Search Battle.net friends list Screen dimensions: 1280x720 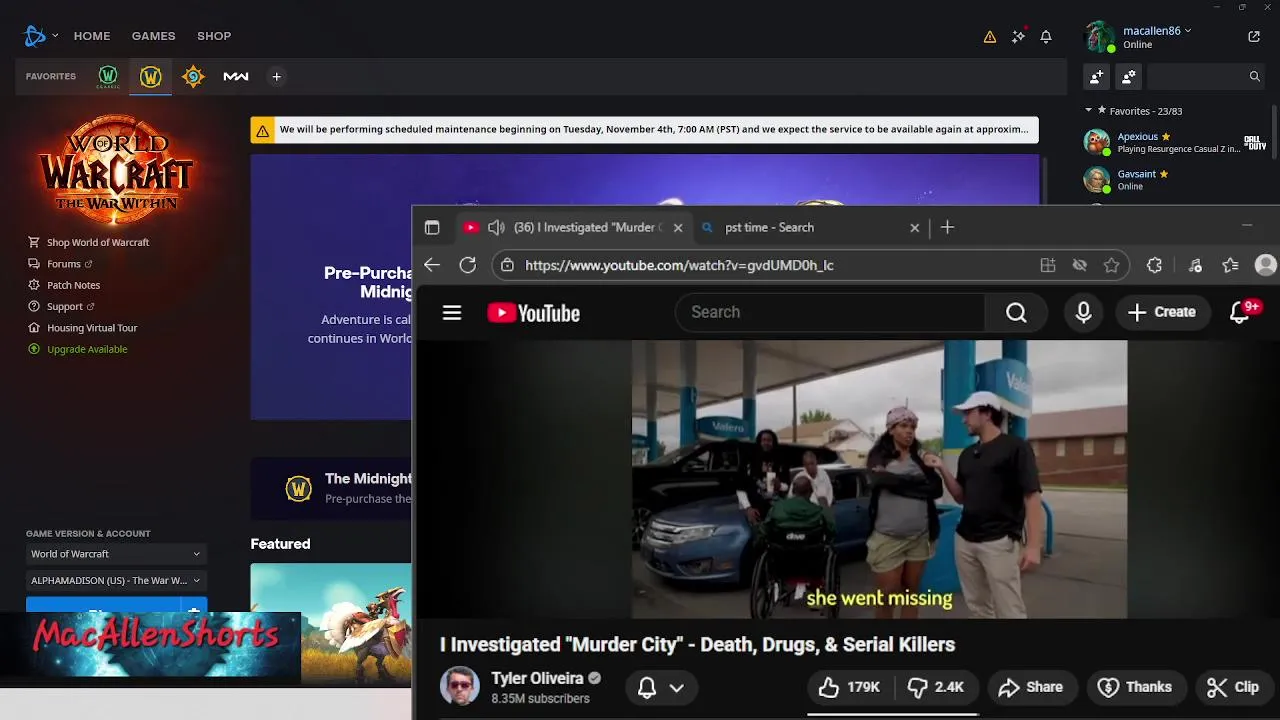click(x=1208, y=76)
